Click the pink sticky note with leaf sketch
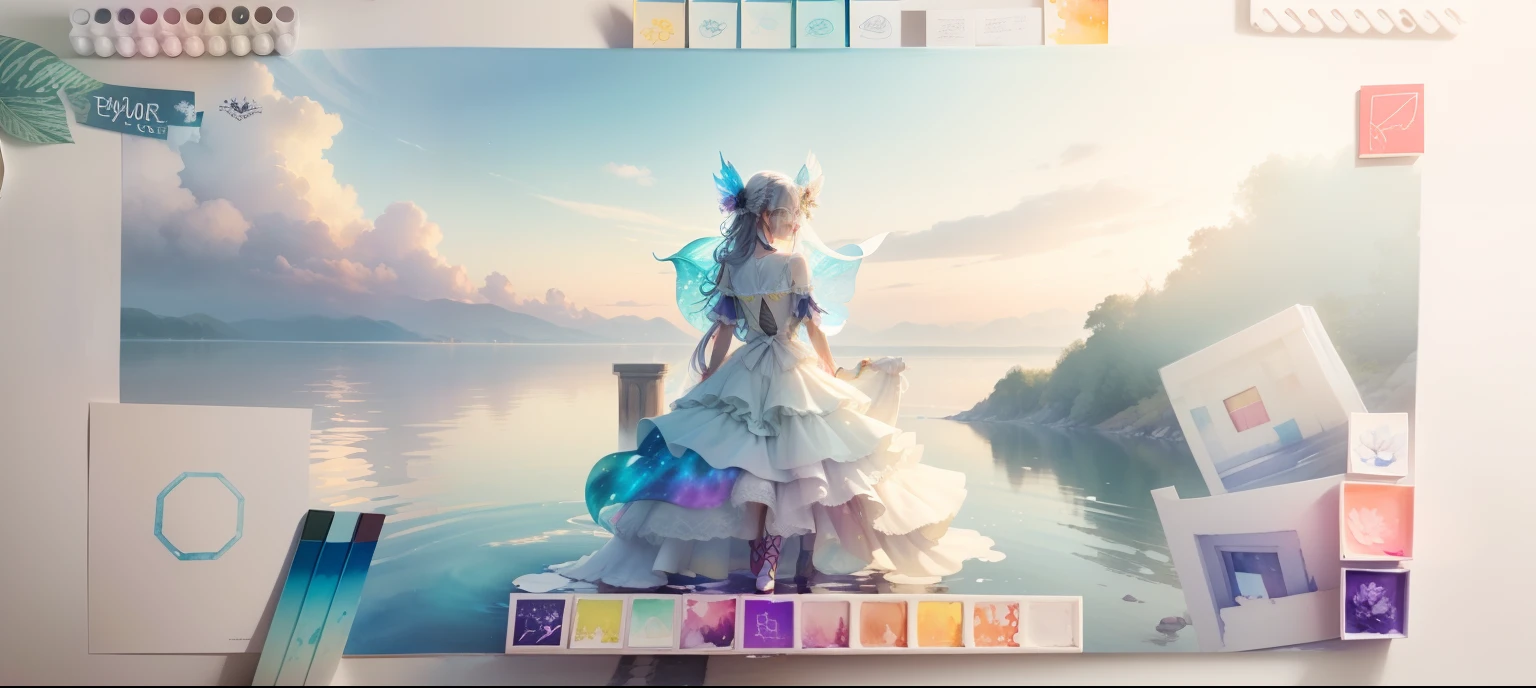The image size is (1536, 688). pos(1390,121)
